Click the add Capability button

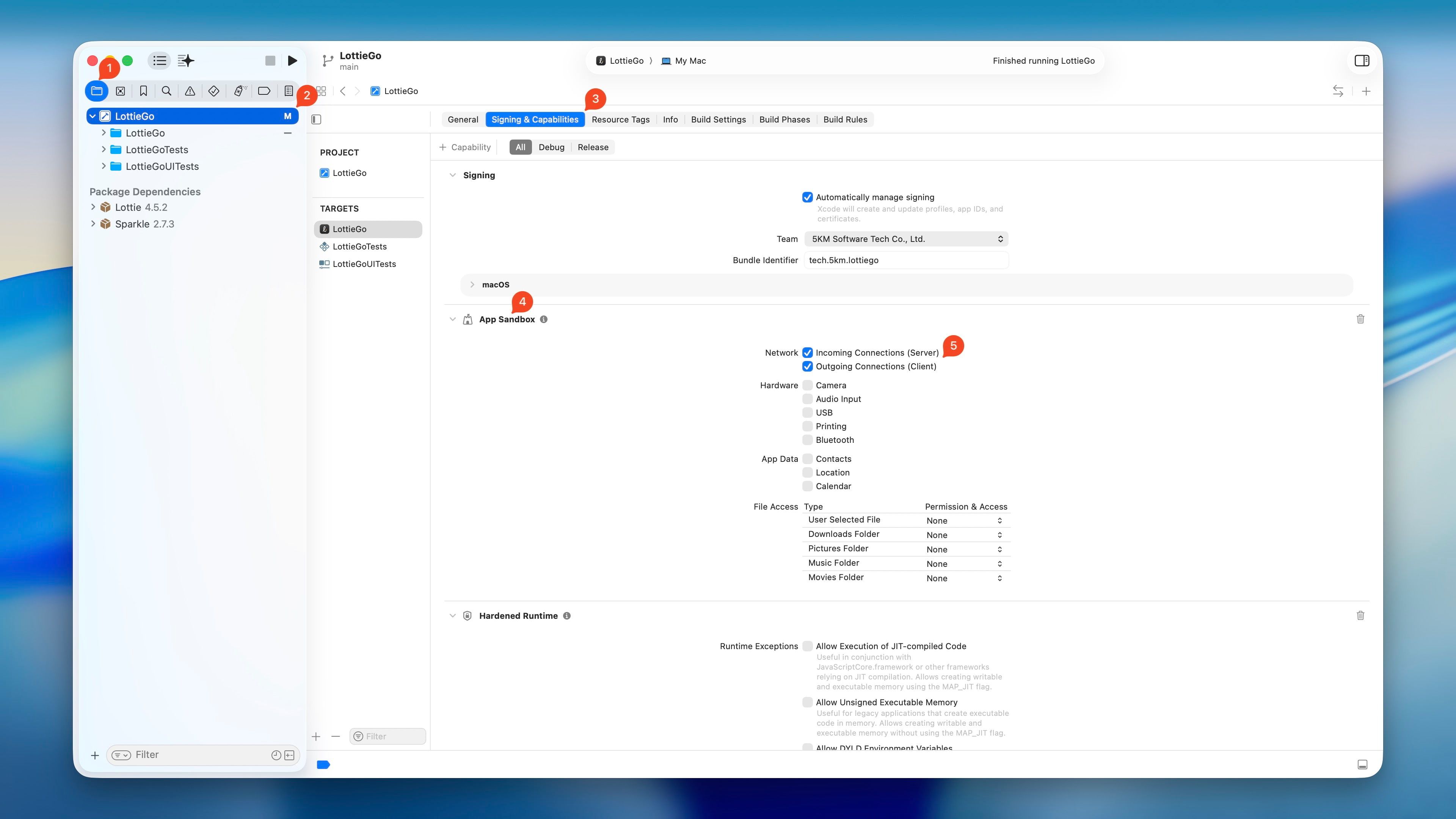[465, 147]
